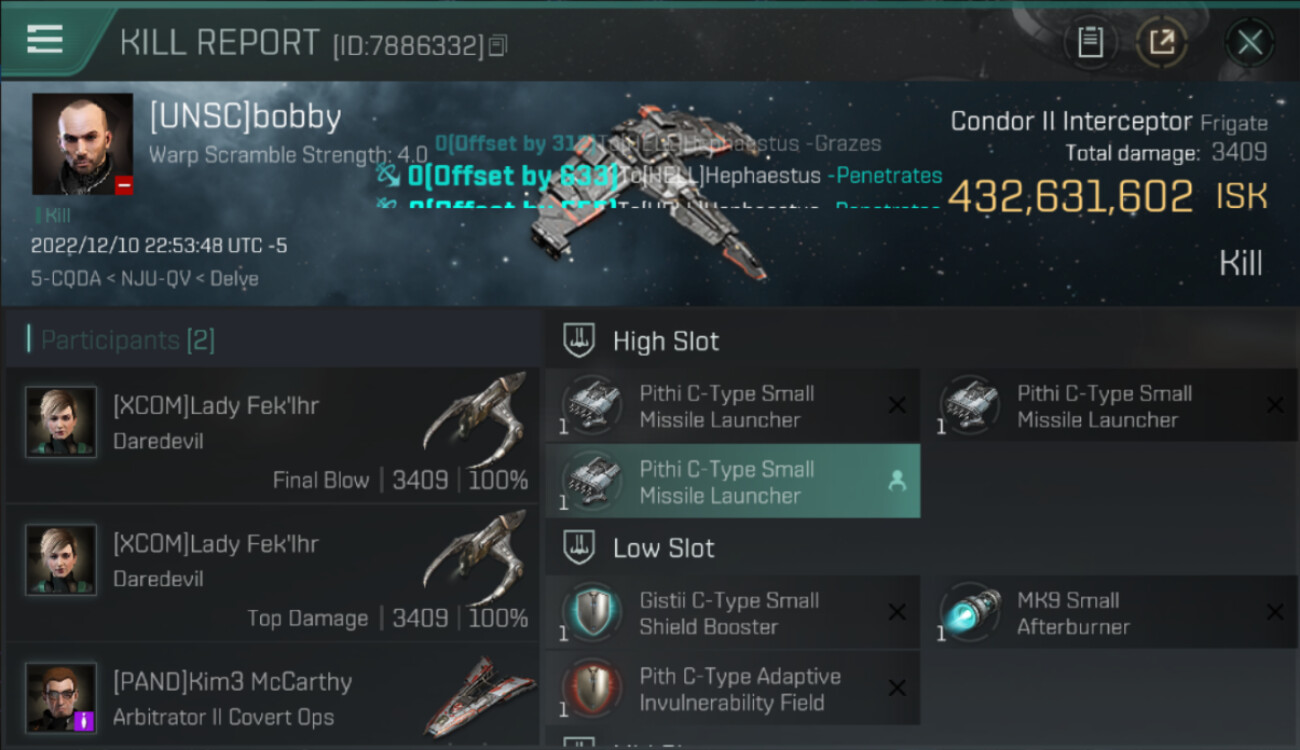The width and height of the screenshot is (1300, 750).
Task: View bobby's character portrait
Action: coord(82,144)
